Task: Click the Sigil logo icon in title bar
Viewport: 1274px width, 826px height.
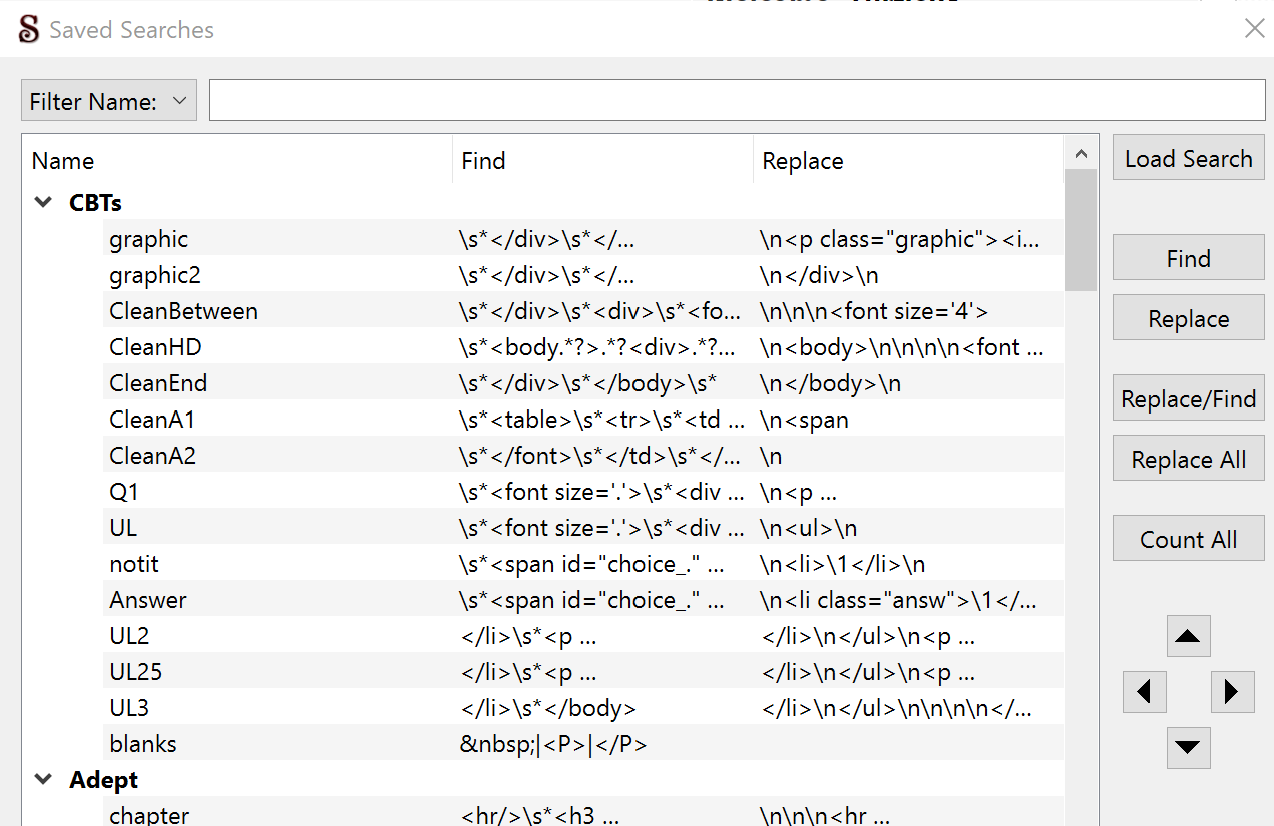Action: pyautogui.click(x=30, y=30)
